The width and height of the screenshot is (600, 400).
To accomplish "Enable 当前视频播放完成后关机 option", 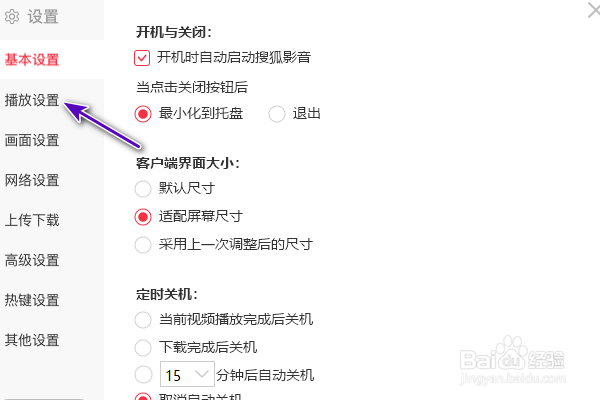I will tap(142, 320).
